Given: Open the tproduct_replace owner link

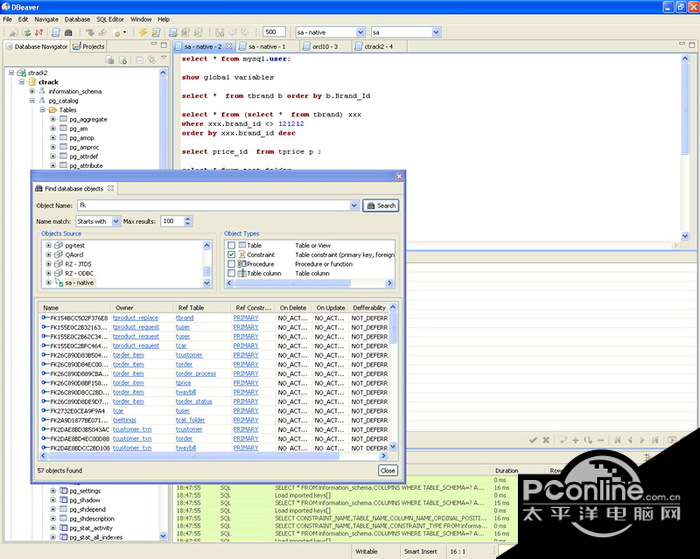Looking at the screenshot, I should click(x=135, y=318).
